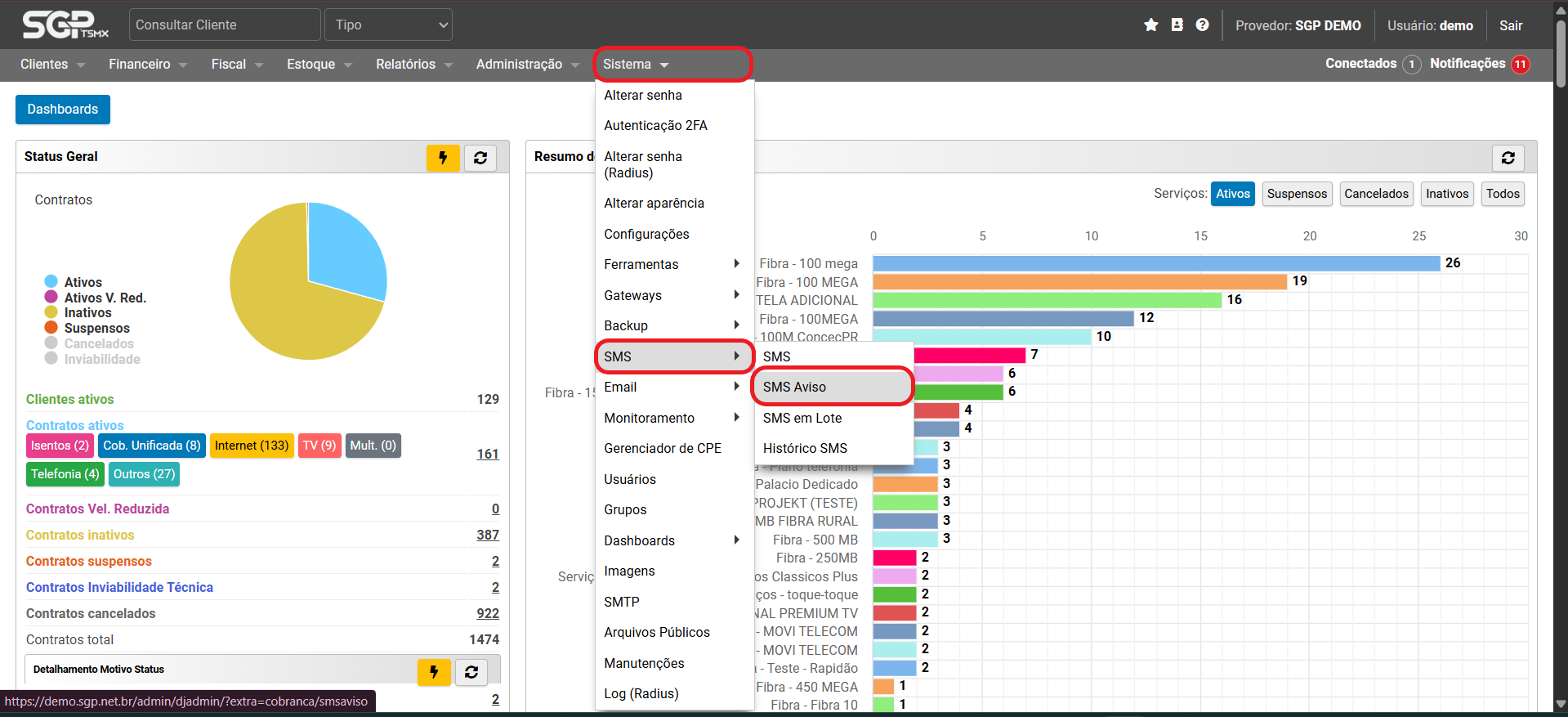Choose Histórico SMS menu entry

click(x=805, y=448)
